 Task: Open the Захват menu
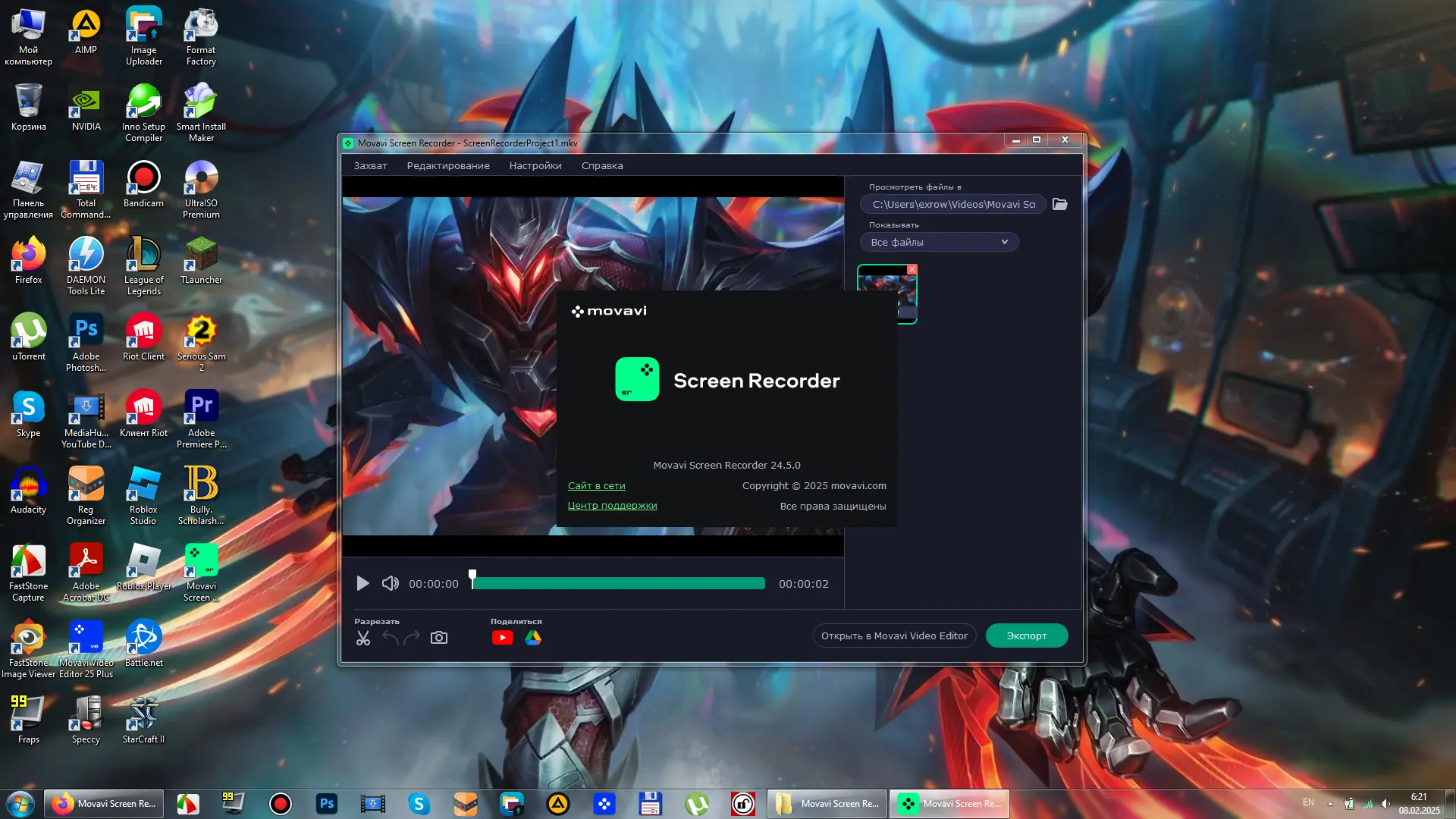click(370, 165)
